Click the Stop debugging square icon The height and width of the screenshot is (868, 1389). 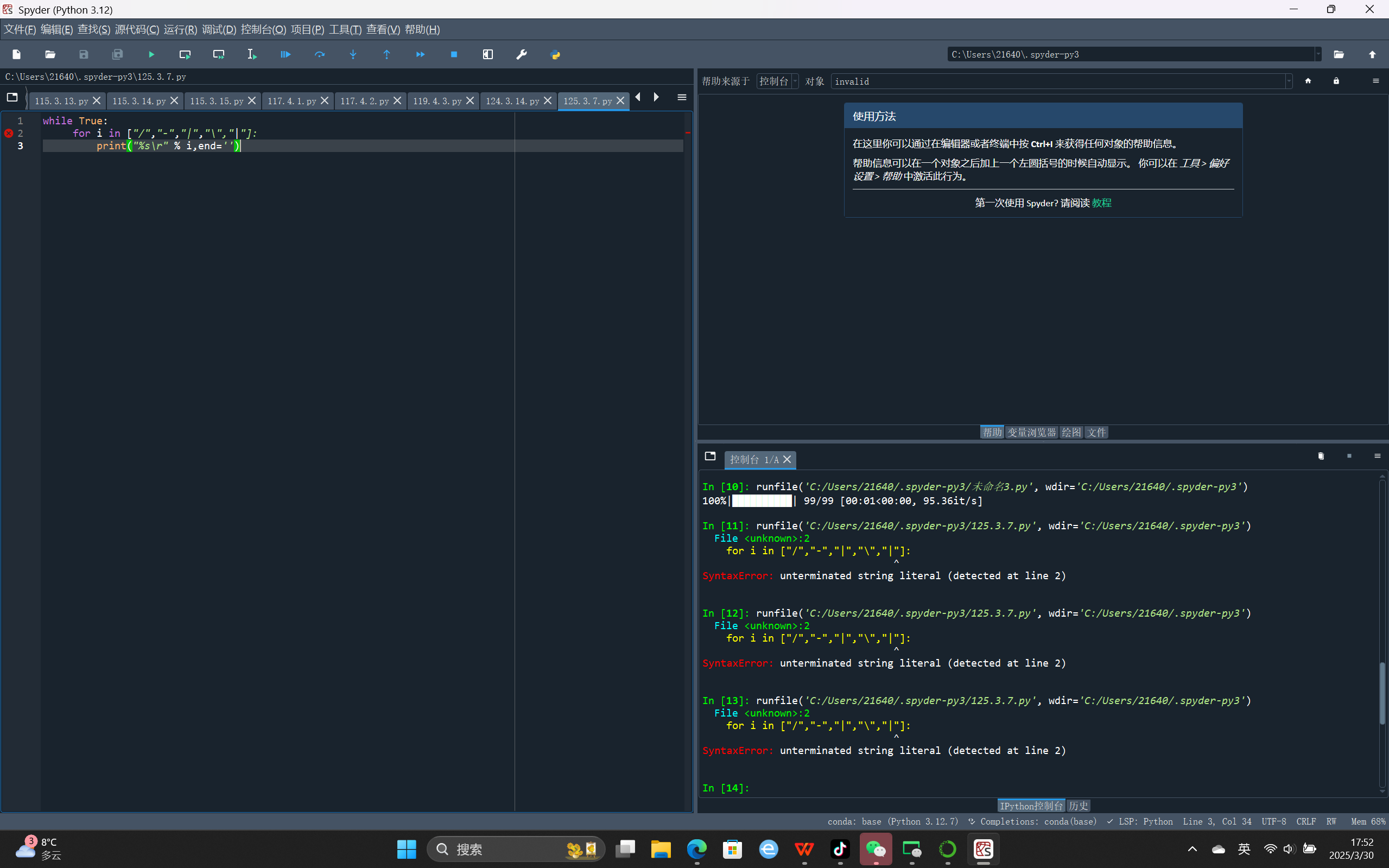[454, 54]
